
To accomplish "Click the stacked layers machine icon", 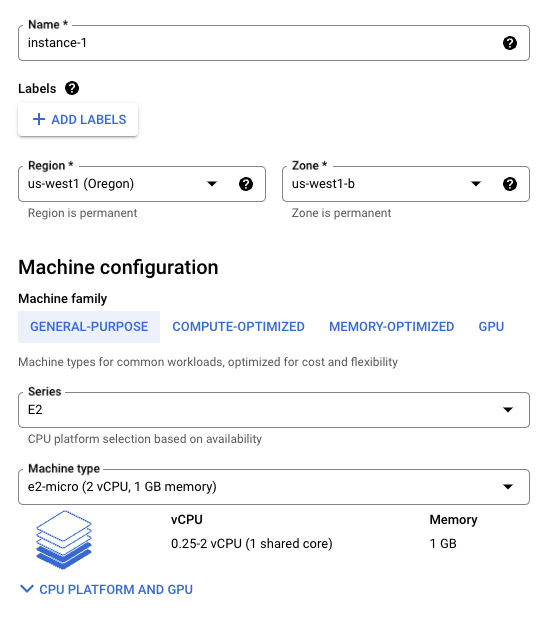I will pyautogui.click(x=64, y=540).
